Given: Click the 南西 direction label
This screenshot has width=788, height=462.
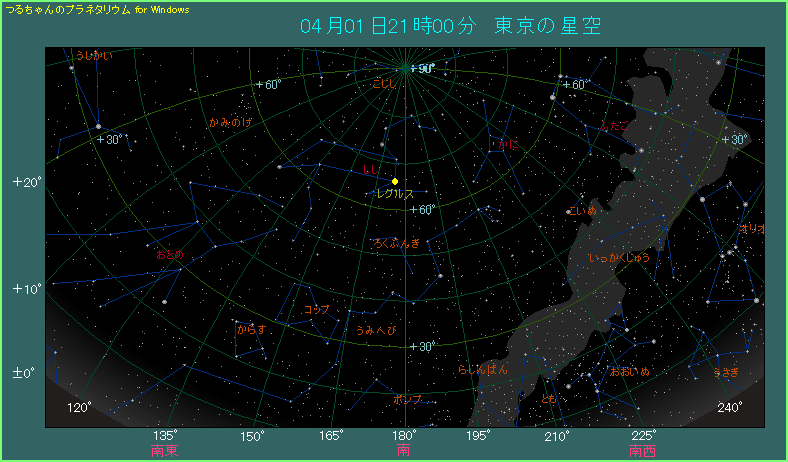Looking at the screenshot, I should [642, 451].
